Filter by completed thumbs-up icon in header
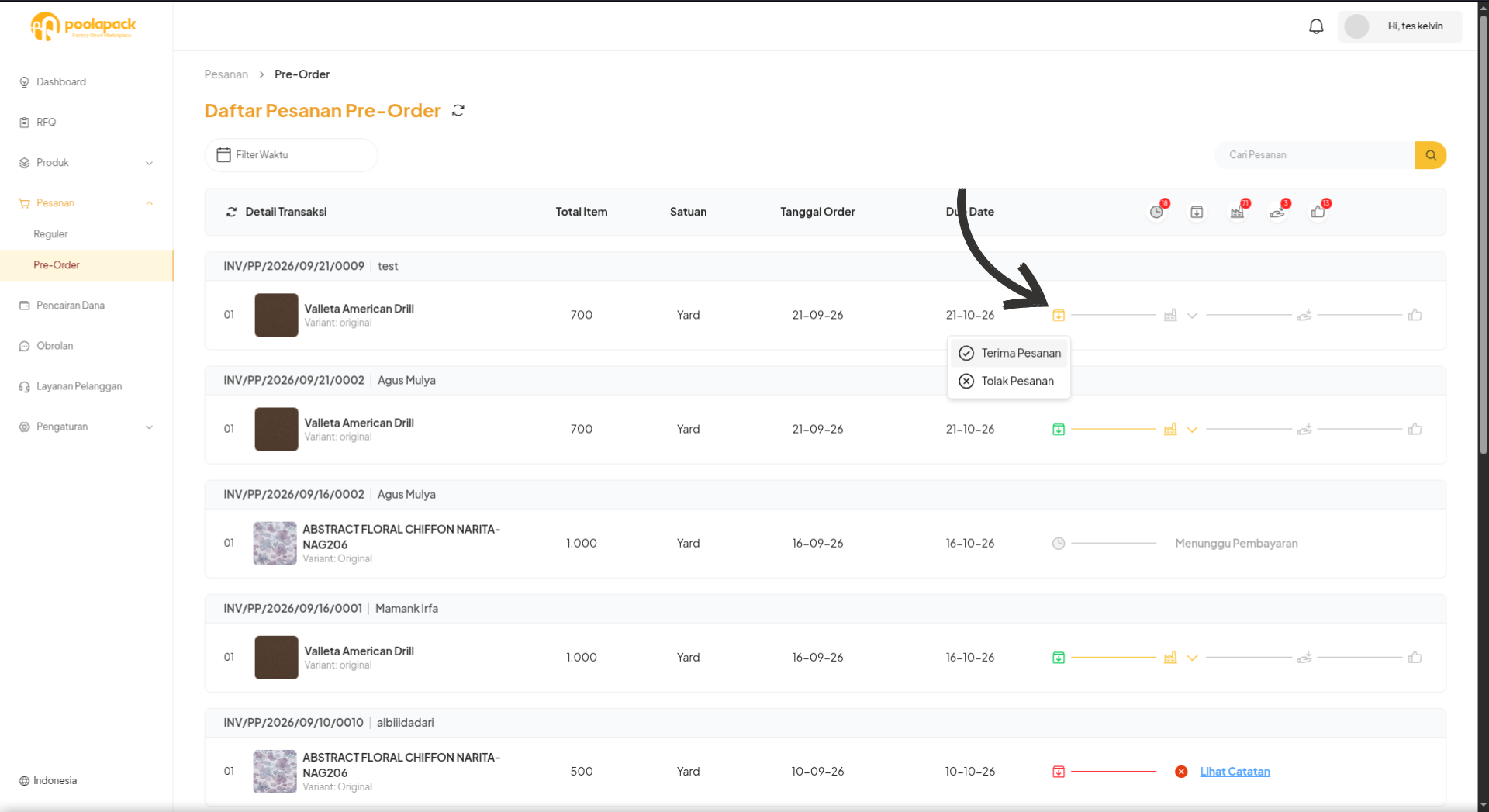 click(1318, 212)
